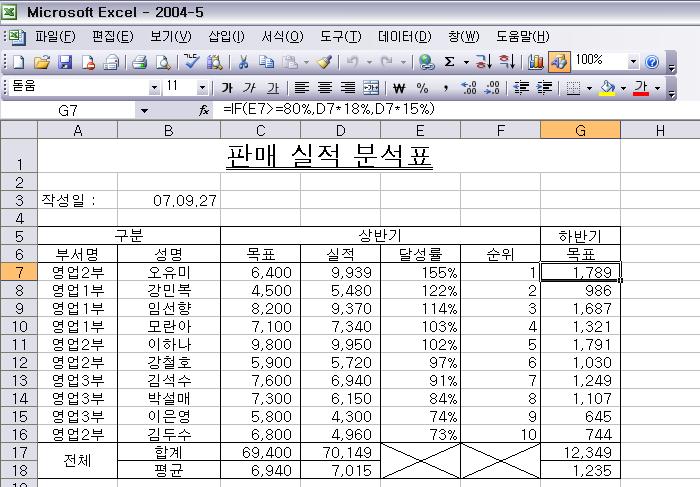Apply the red font color button

pyautogui.click(x=641, y=88)
